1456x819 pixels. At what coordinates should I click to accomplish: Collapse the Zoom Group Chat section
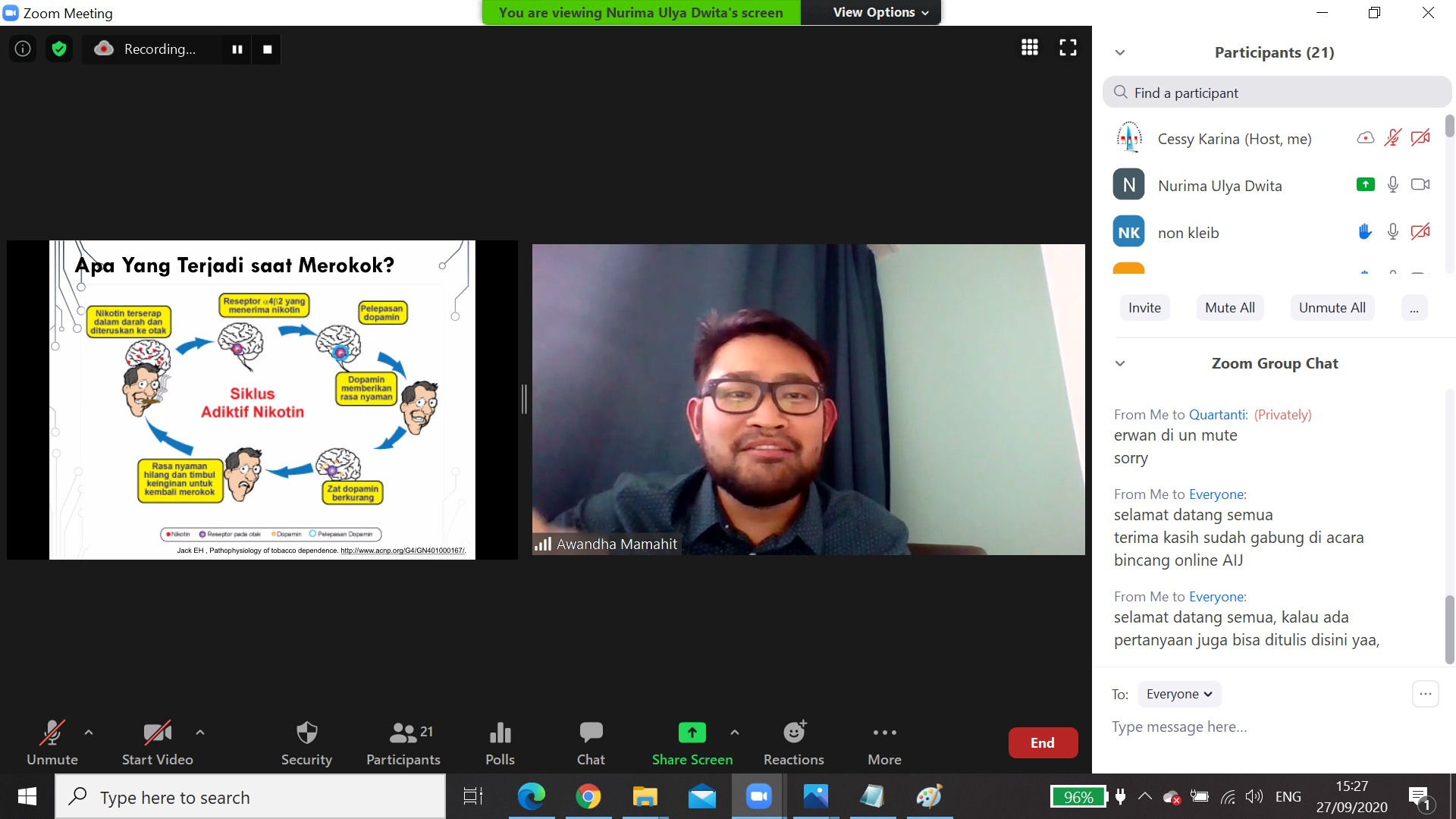coord(1120,363)
